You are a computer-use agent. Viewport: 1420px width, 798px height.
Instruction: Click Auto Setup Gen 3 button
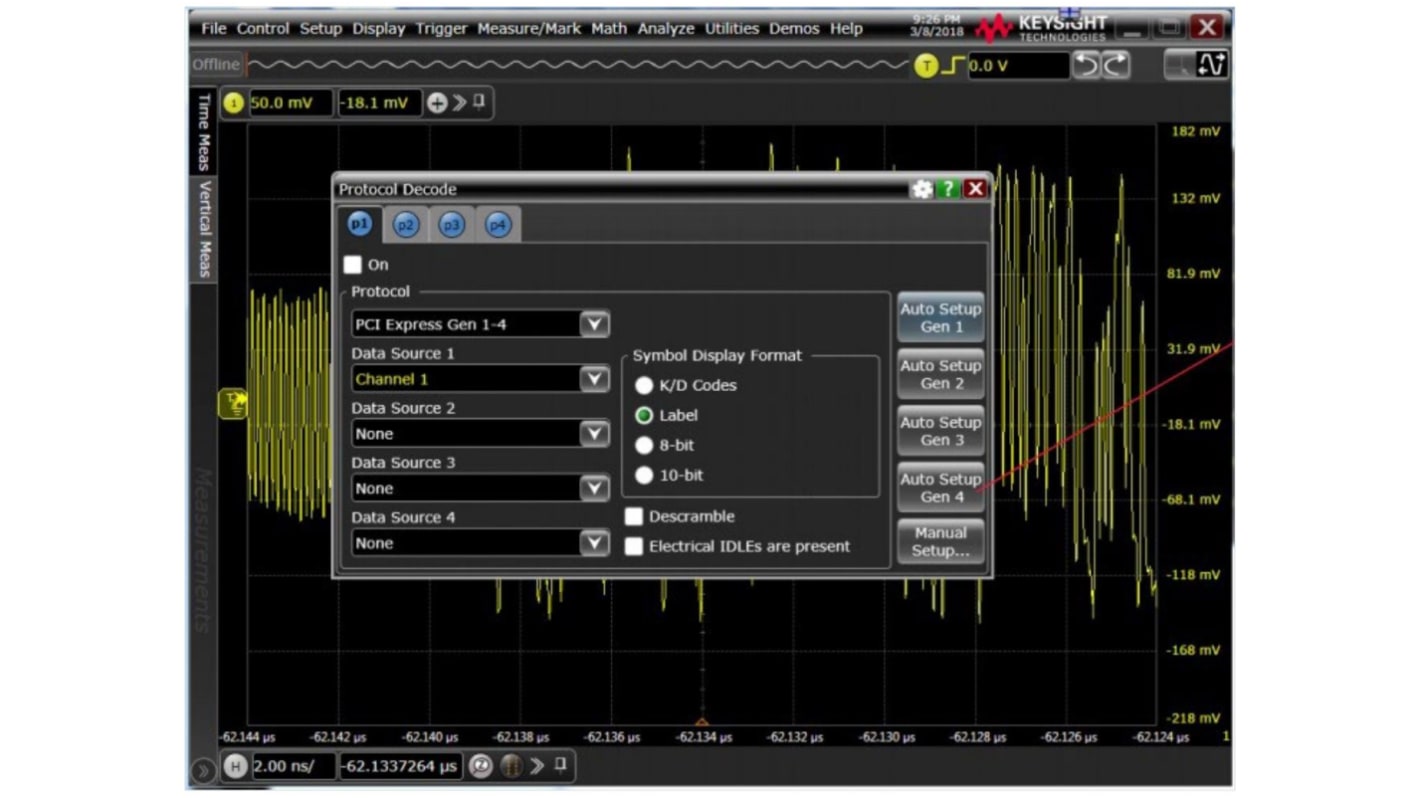click(x=940, y=431)
